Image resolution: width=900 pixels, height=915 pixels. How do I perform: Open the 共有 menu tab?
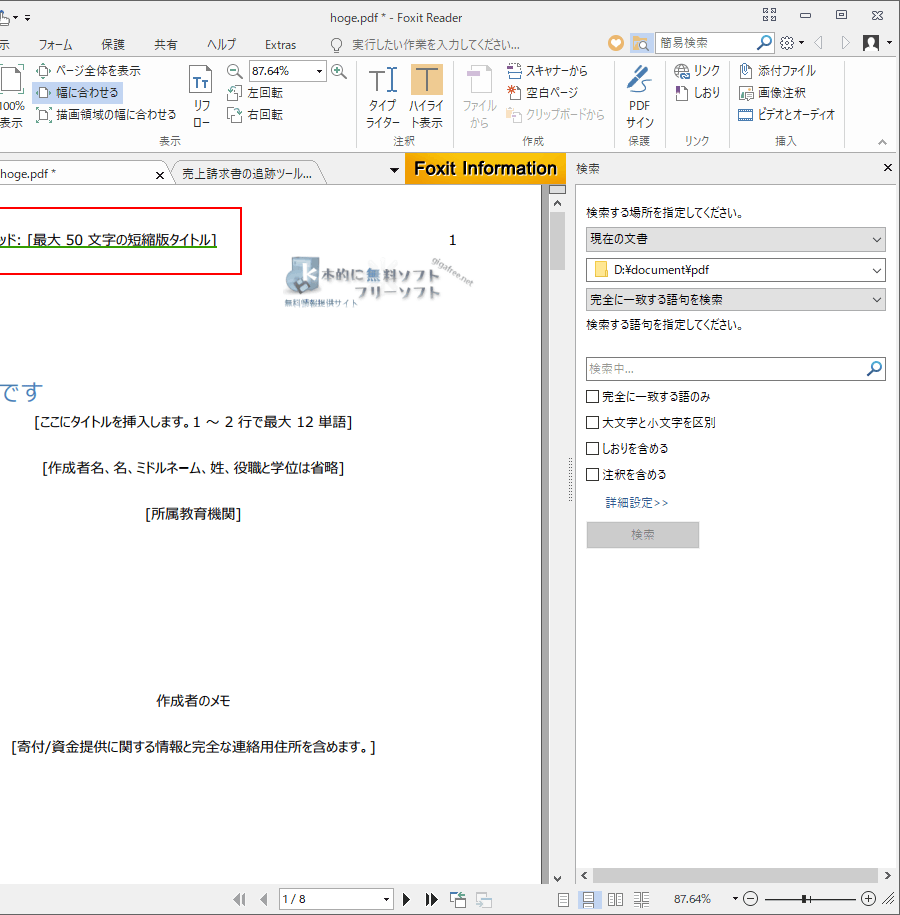pyautogui.click(x=165, y=45)
